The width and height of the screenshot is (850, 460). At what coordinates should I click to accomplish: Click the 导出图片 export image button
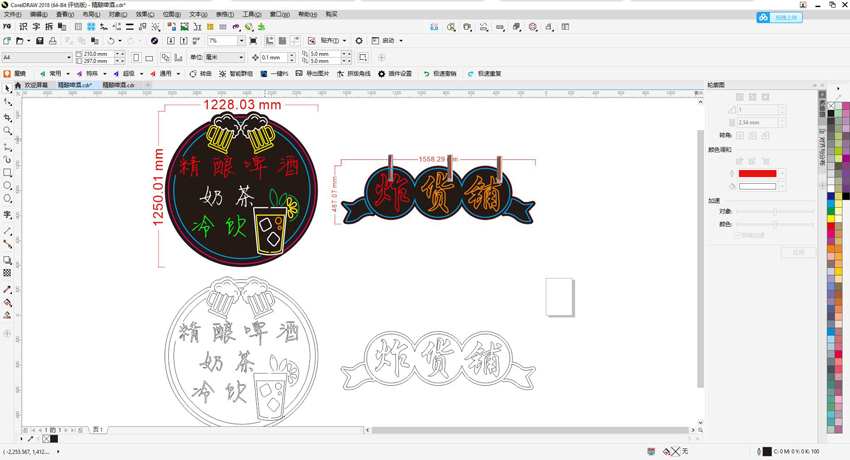point(312,74)
